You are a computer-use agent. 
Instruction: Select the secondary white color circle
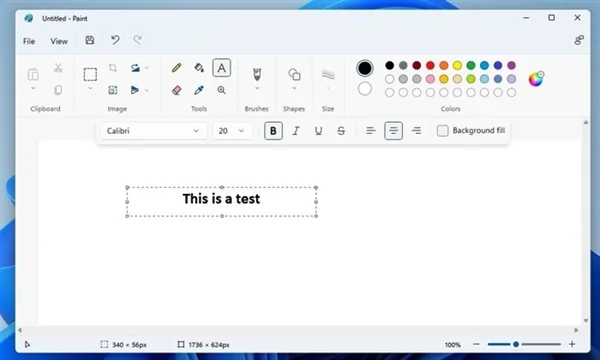pos(365,89)
